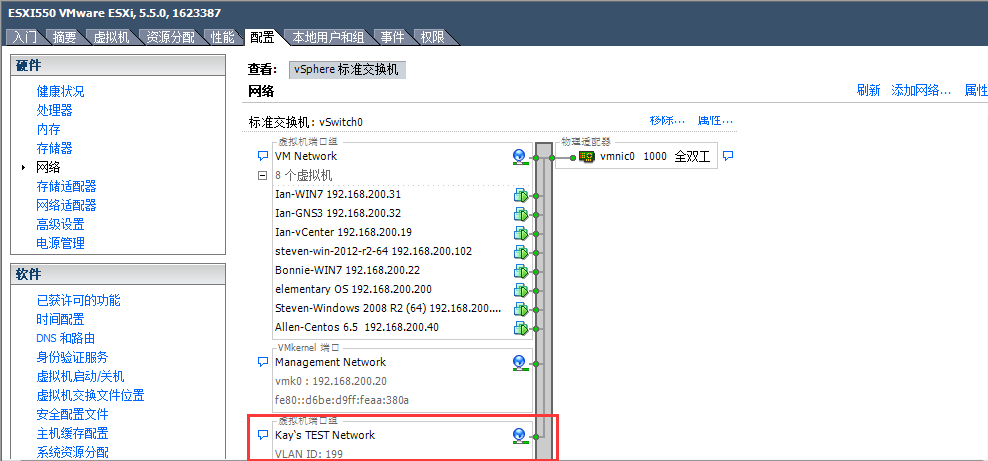Open 时间配置 in the software list
The image size is (988, 461).
coord(60,319)
